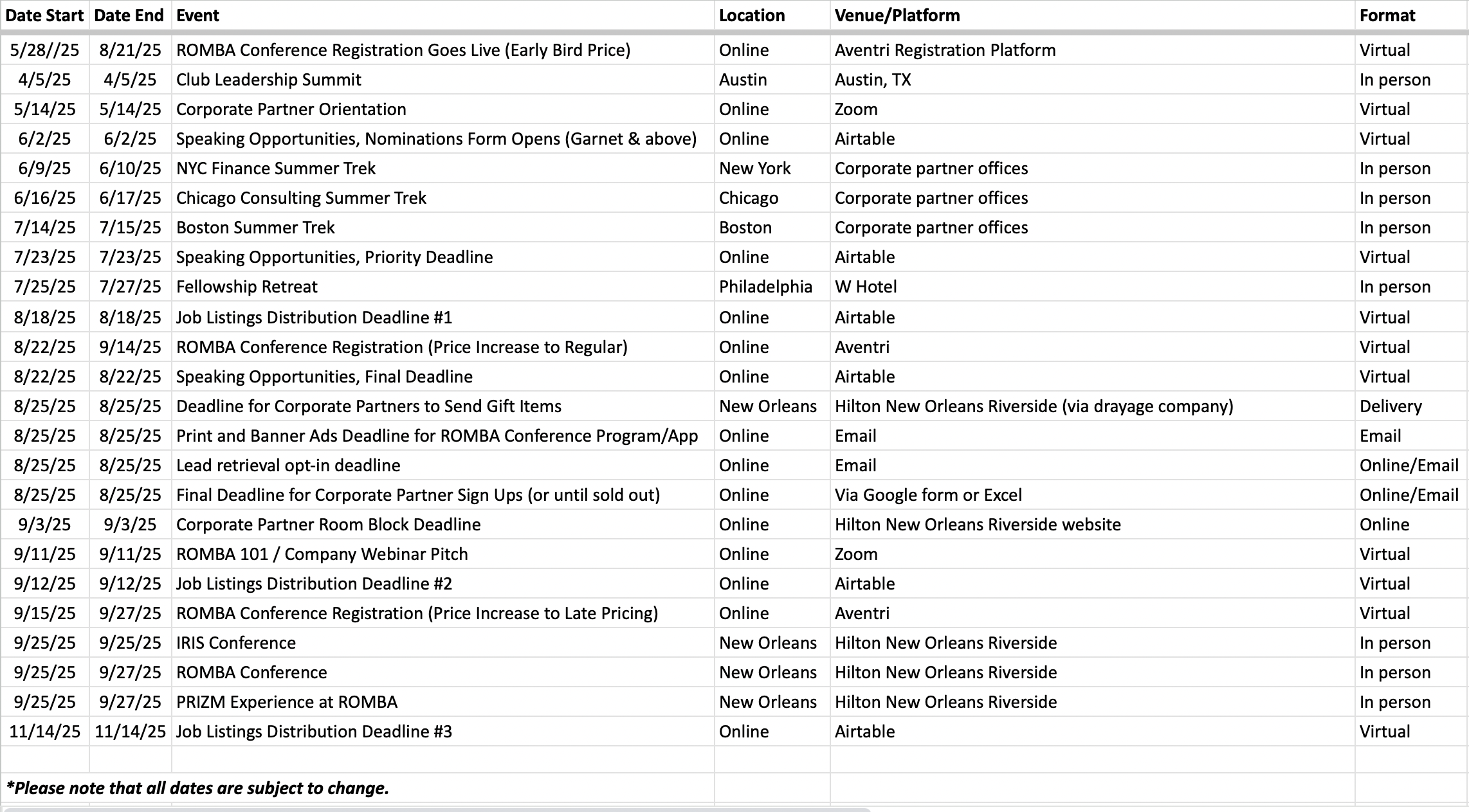Click the Fellowship Retreat event cell

443,287
